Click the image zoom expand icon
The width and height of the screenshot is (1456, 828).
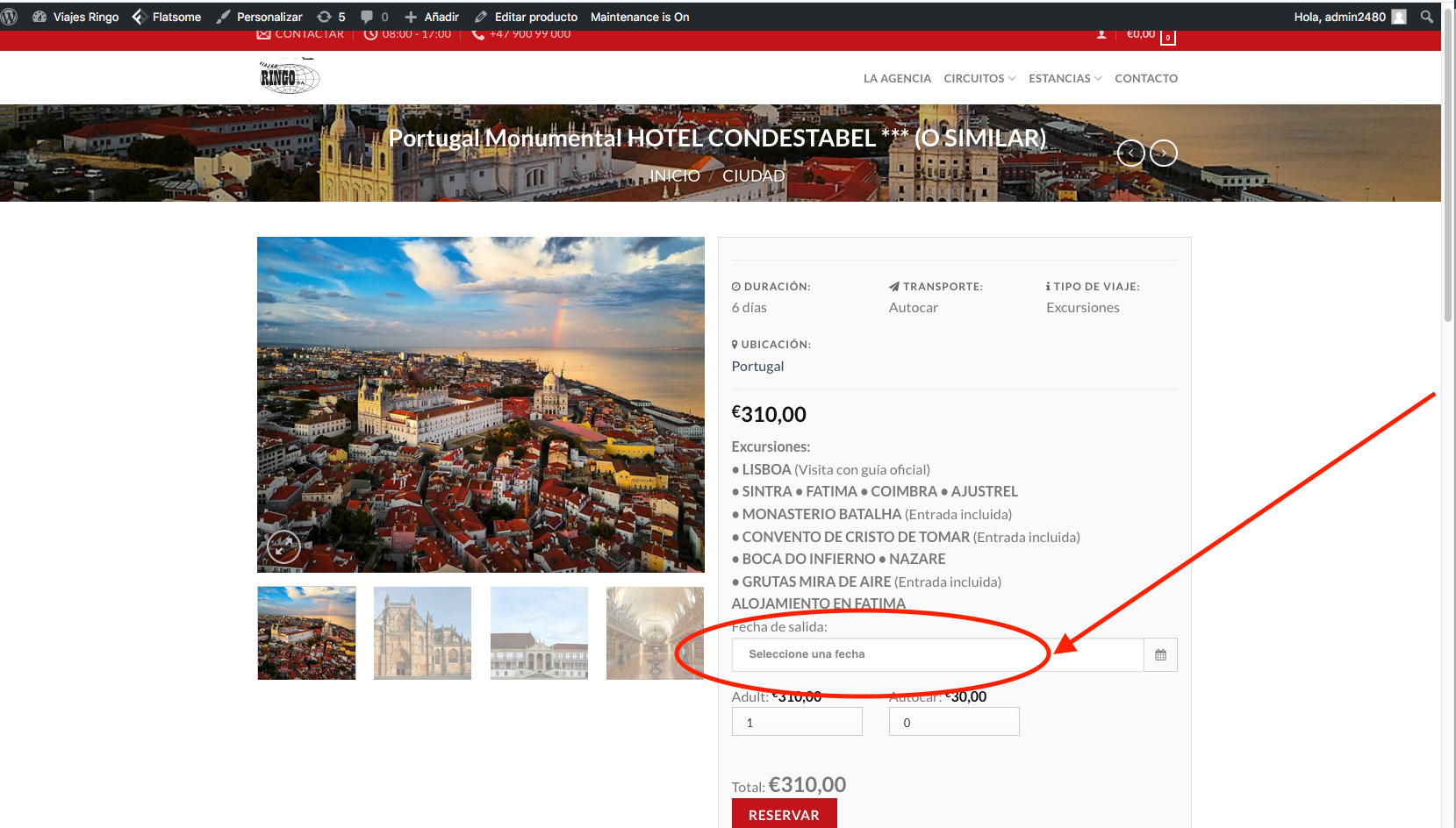pos(283,547)
